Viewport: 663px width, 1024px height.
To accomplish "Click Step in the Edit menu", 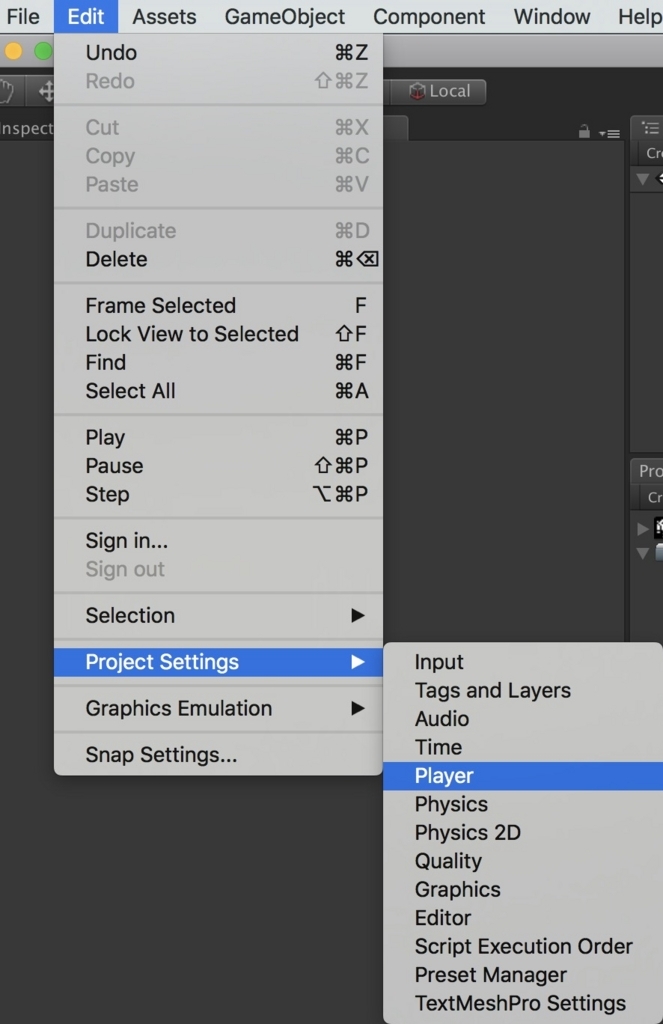I will [x=218, y=494].
